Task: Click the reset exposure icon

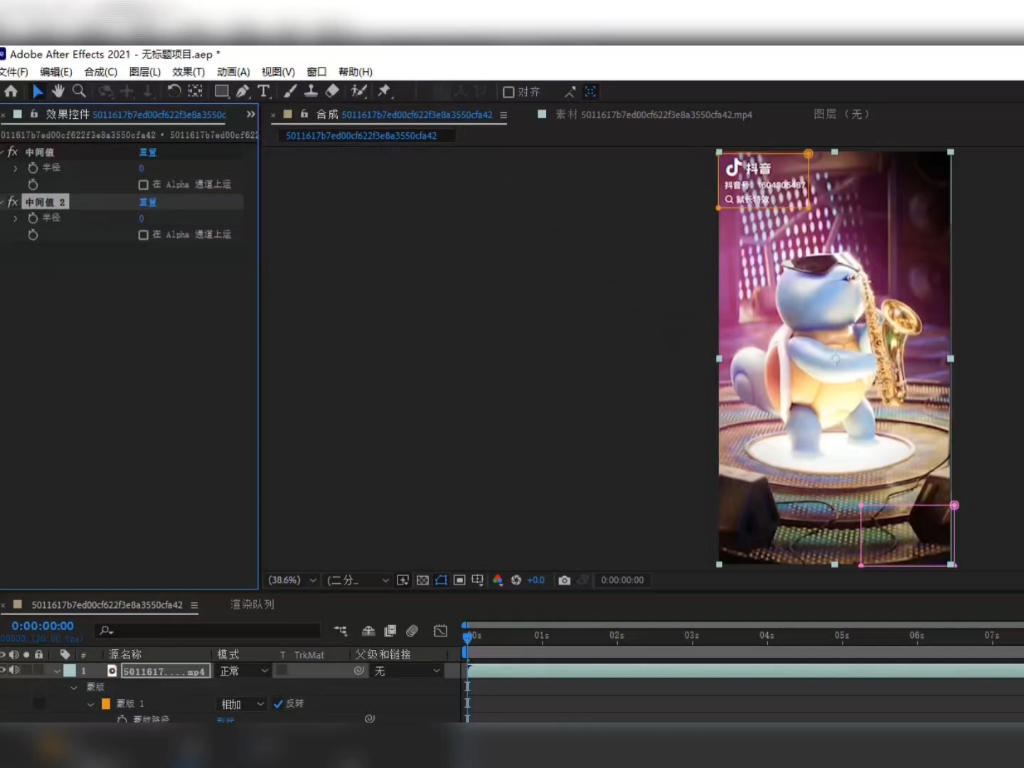Action: click(516, 580)
